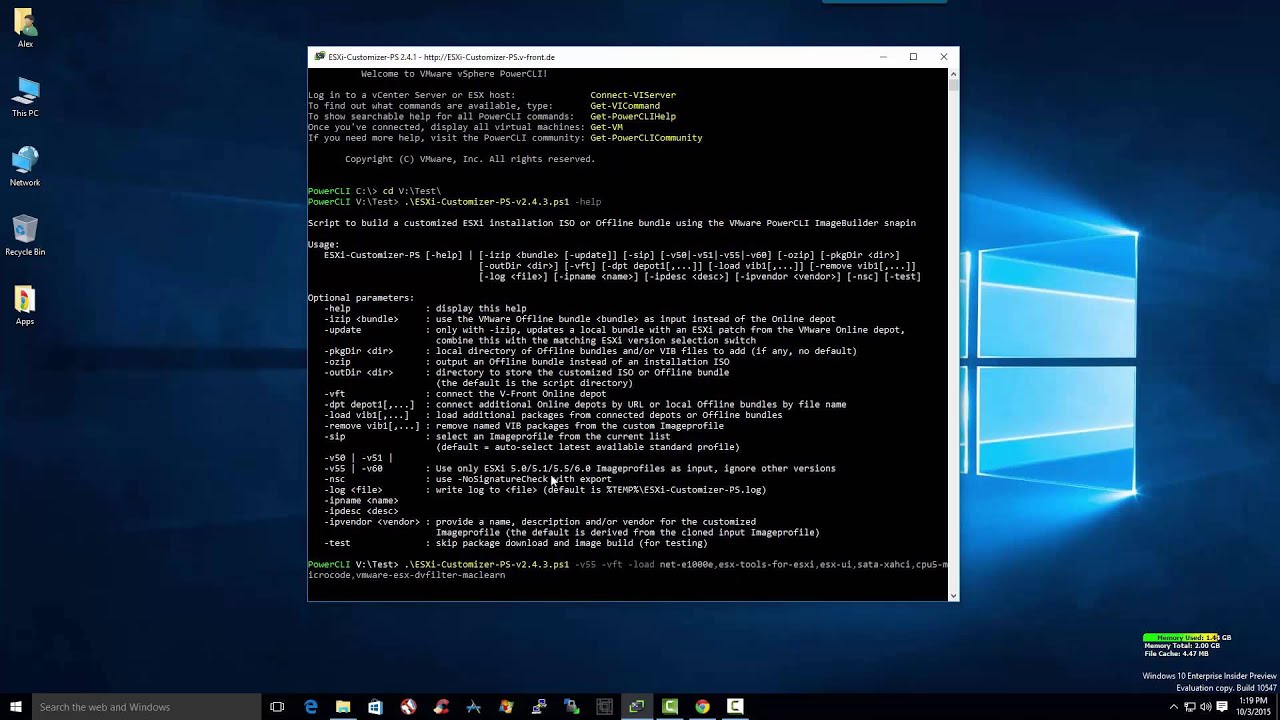Launch CCleaner from the taskbar
The height and width of the screenshot is (720, 1280).
(441, 707)
